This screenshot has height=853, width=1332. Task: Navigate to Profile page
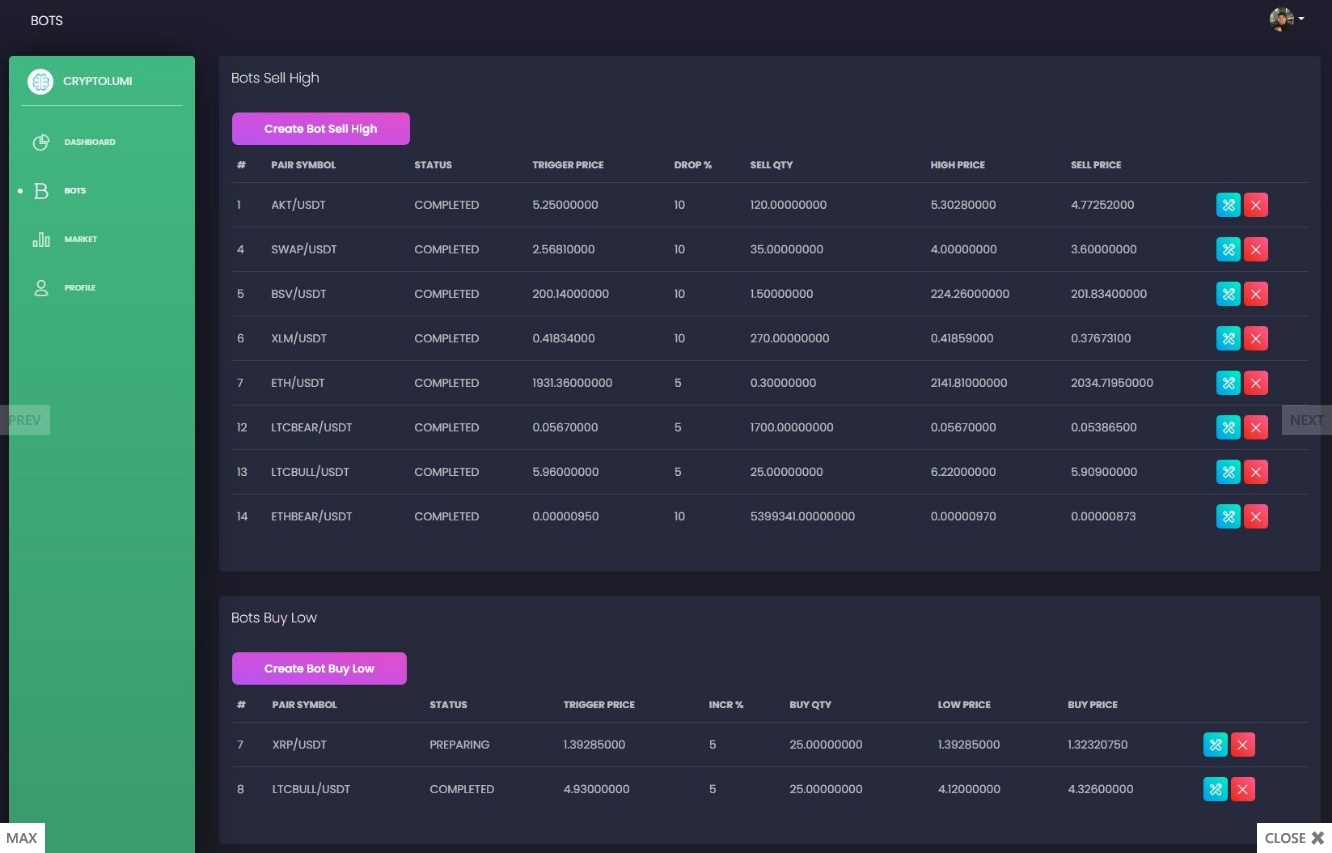pos(79,288)
